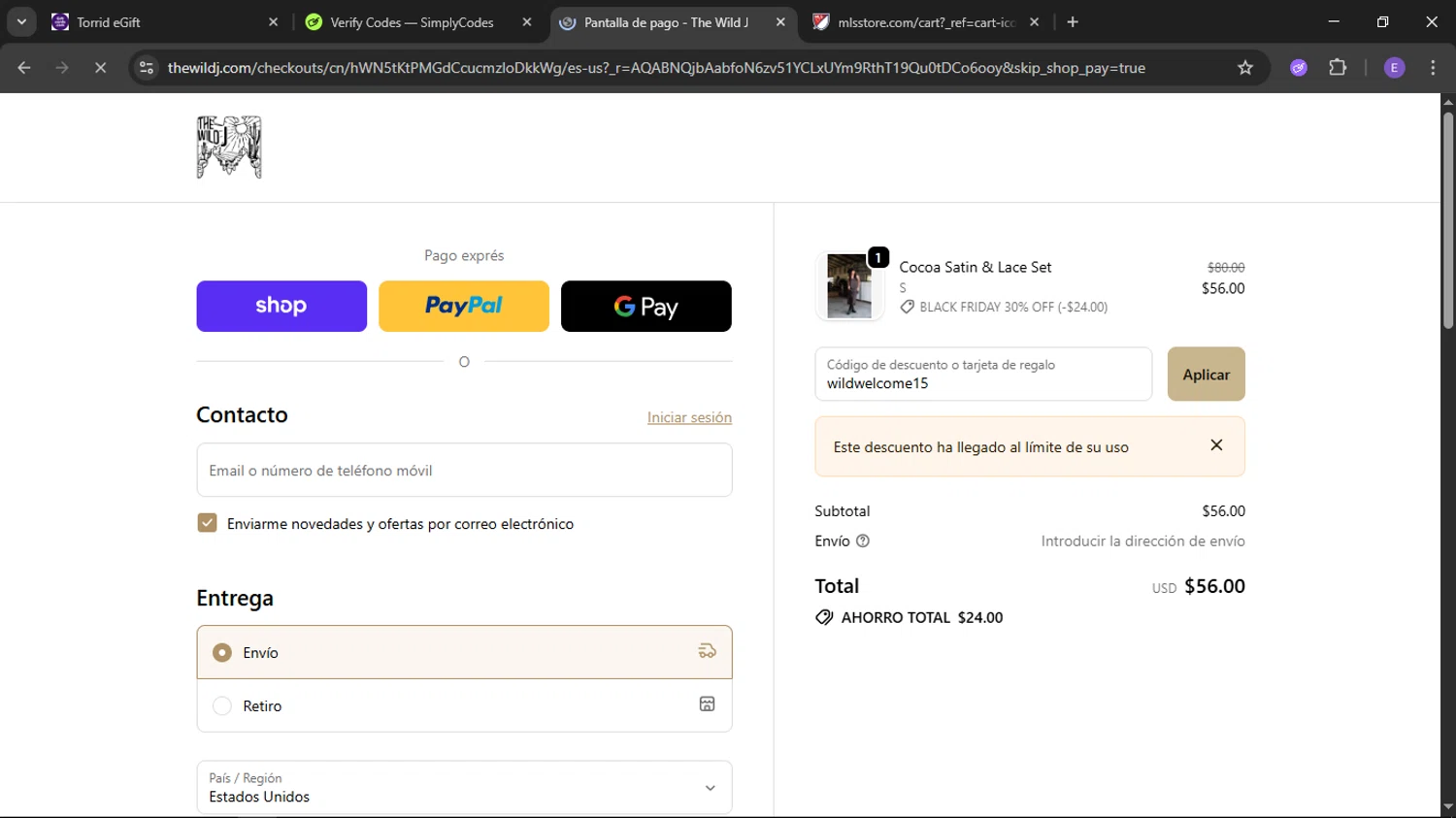The image size is (1456, 818).
Task: Click the struck-through $80.00 price
Action: pos(1226,267)
